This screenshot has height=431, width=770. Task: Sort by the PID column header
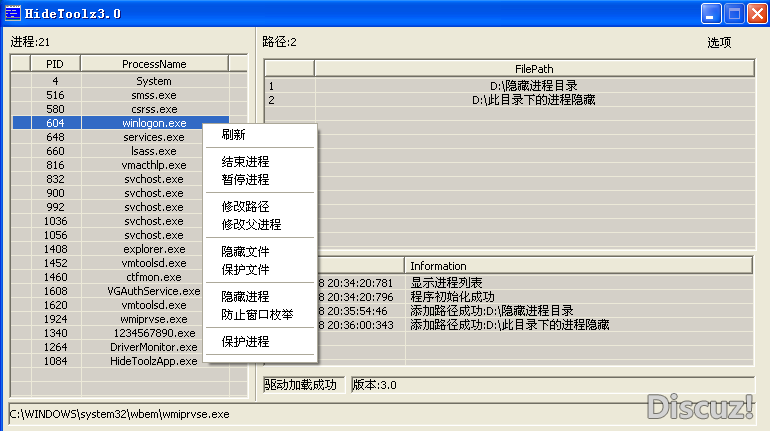point(55,64)
